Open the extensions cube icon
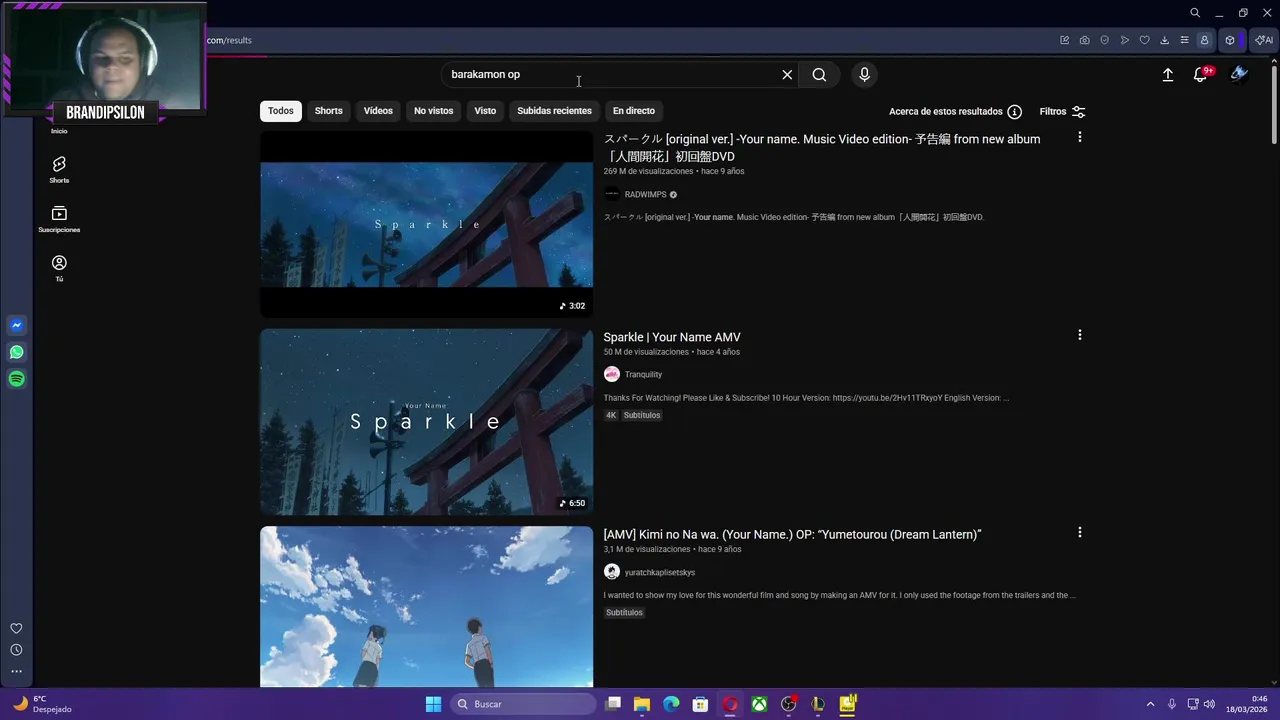The width and height of the screenshot is (1280, 720). [x=1230, y=40]
